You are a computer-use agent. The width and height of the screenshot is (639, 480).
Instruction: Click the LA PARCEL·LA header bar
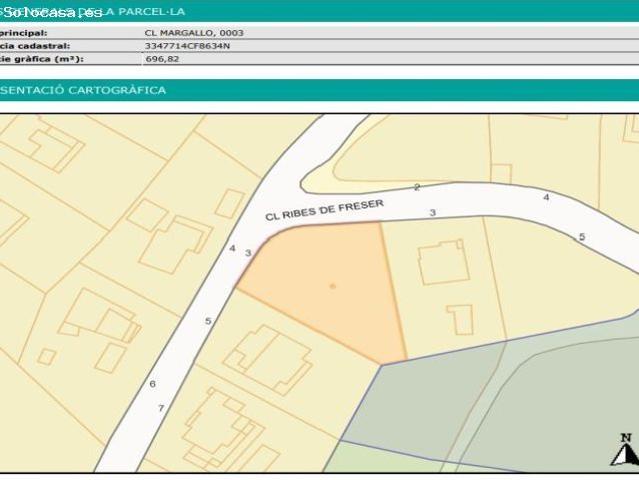[319, 11]
